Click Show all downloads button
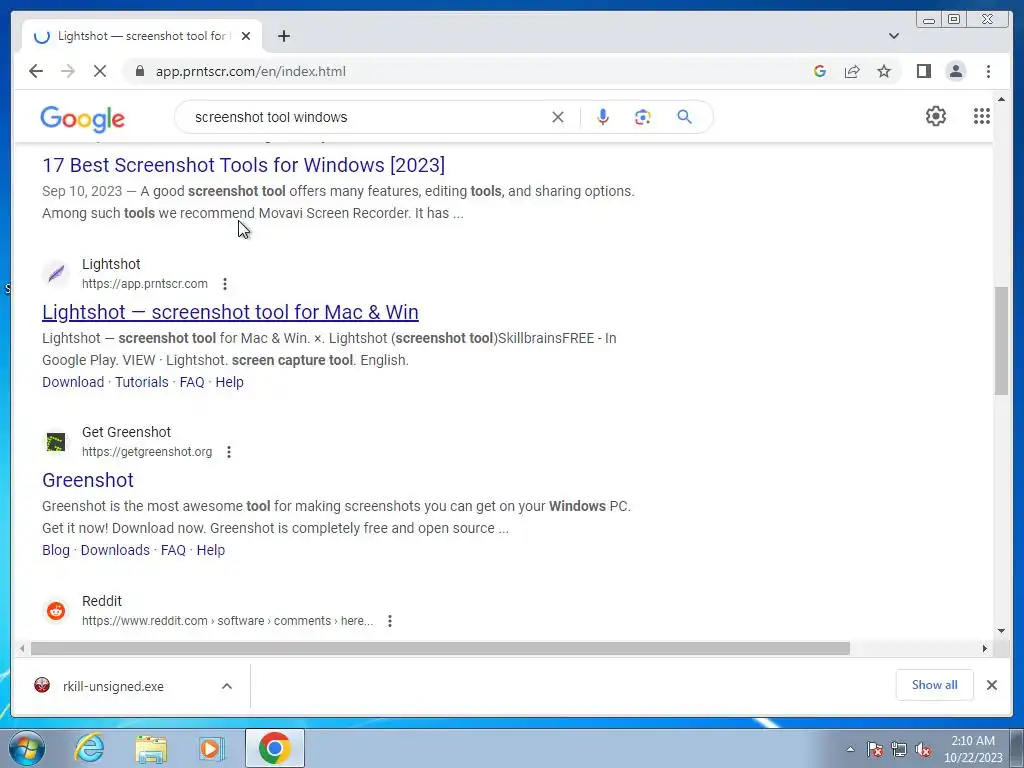The height and width of the screenshot is (768, 1024). coord(934,684)
